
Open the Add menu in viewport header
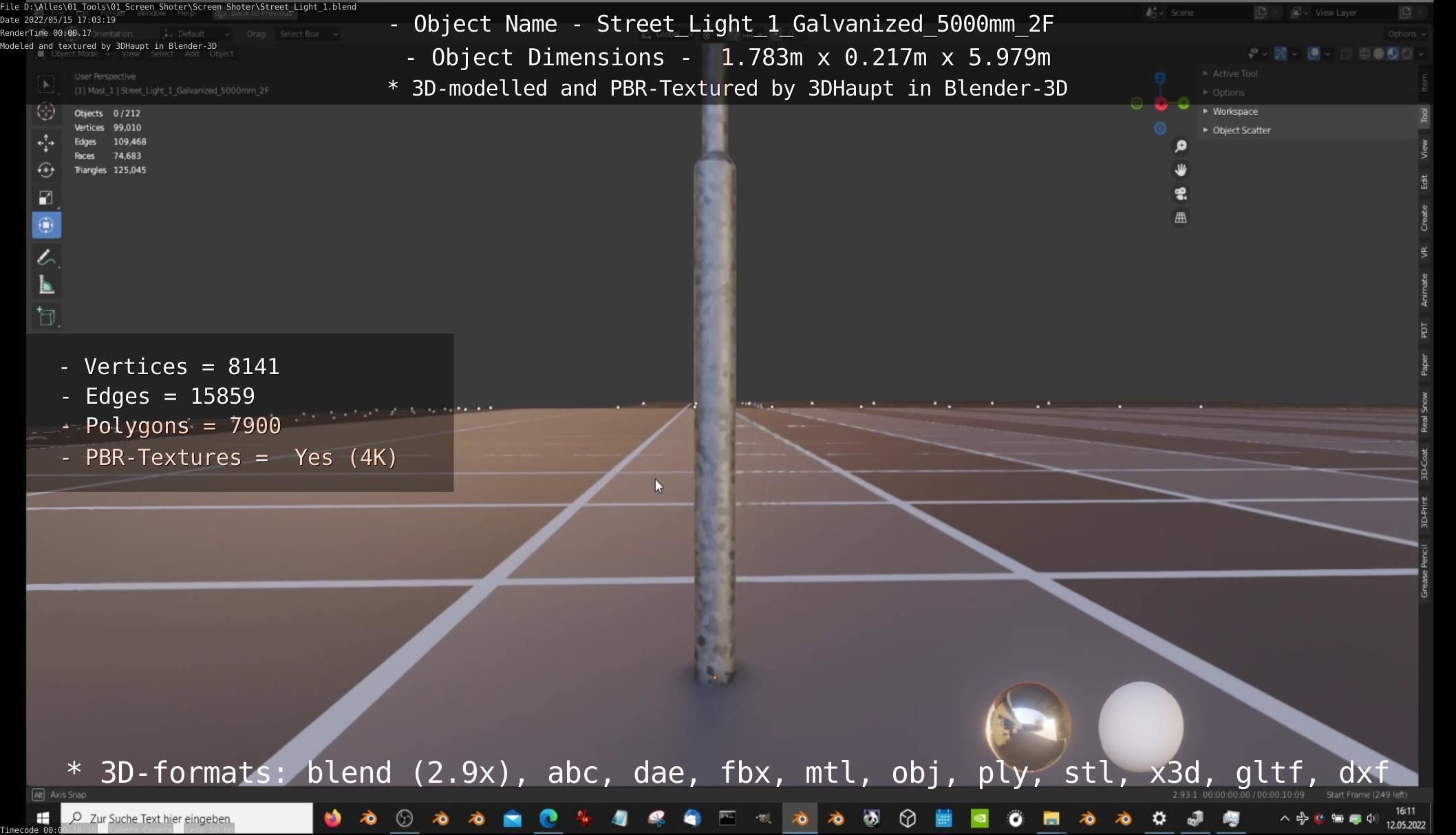(191, 54)
